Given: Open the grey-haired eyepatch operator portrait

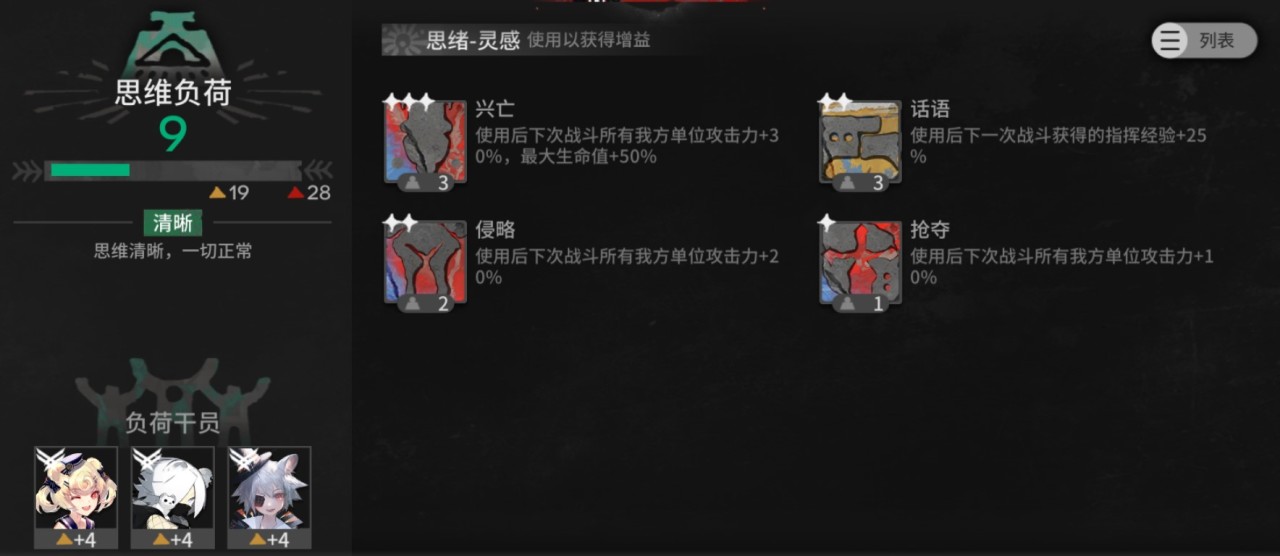Looking at the screenshot, I should pyautogui.click(x=269, y=498).
